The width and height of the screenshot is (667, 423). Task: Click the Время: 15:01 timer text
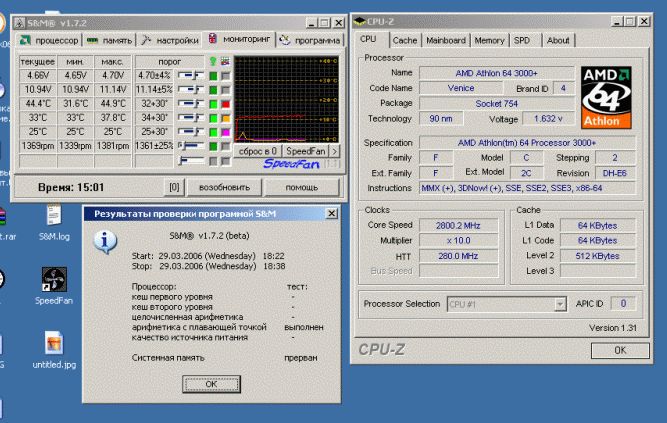(x=71, y=187)
